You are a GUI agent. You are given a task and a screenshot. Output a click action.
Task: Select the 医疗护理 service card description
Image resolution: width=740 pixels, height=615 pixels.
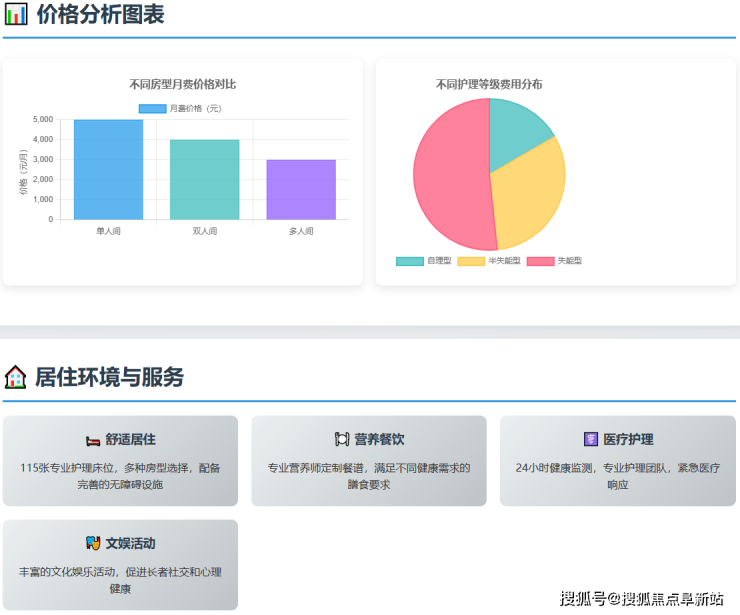point(617,475)
